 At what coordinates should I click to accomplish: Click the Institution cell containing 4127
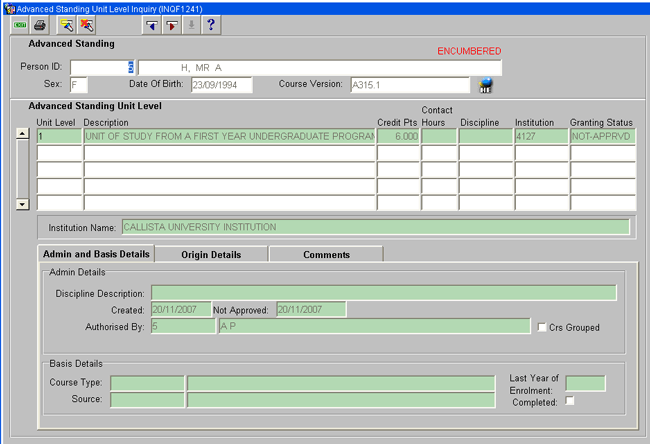540,136
